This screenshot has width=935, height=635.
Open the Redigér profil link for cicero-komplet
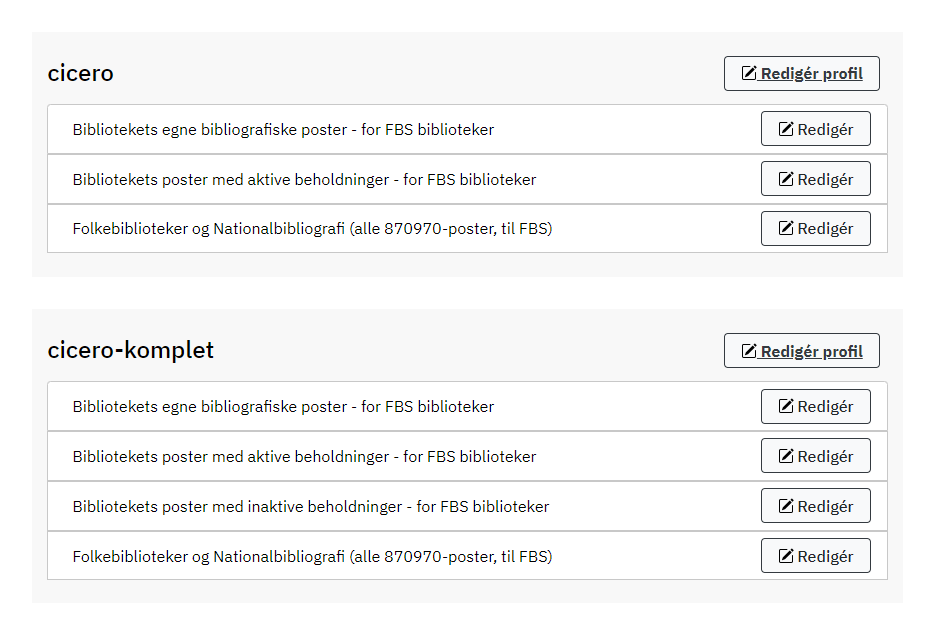pyautogui.click(x=811, y=351)
